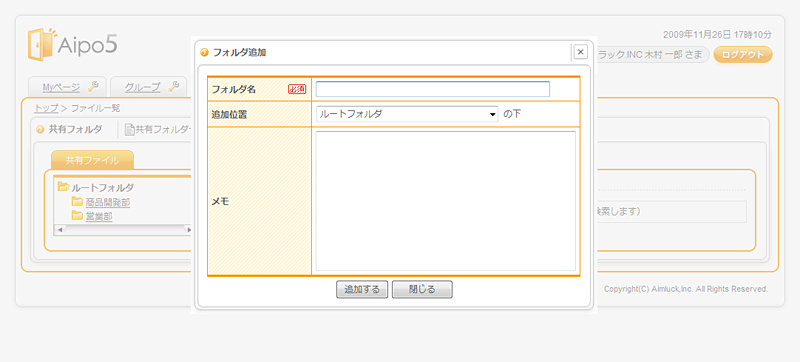
Task: Click the 共有フォルダー toolbar link
Action: tap(163, 130)
